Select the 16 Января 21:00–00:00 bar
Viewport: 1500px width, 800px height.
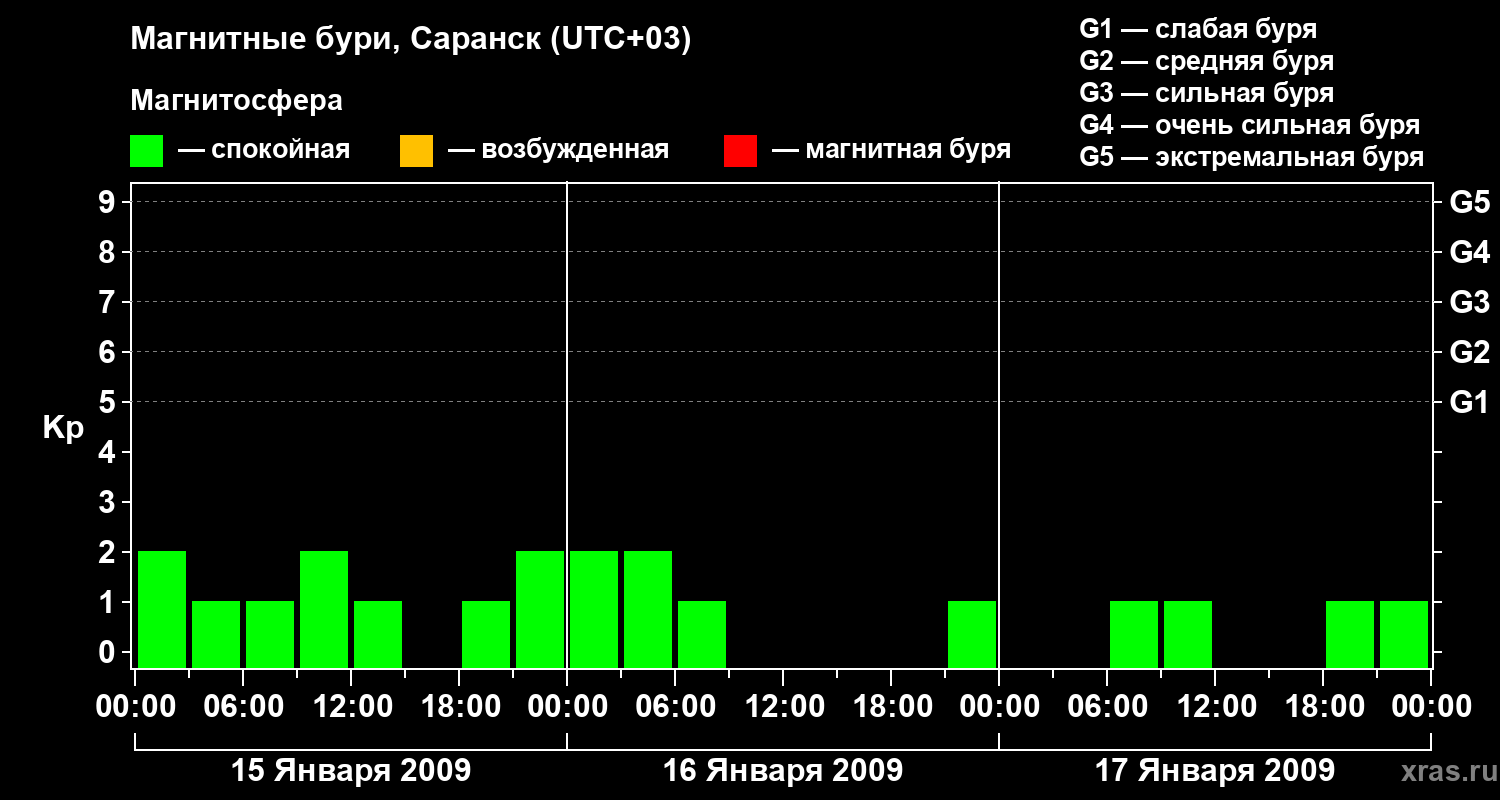[972, 634]
